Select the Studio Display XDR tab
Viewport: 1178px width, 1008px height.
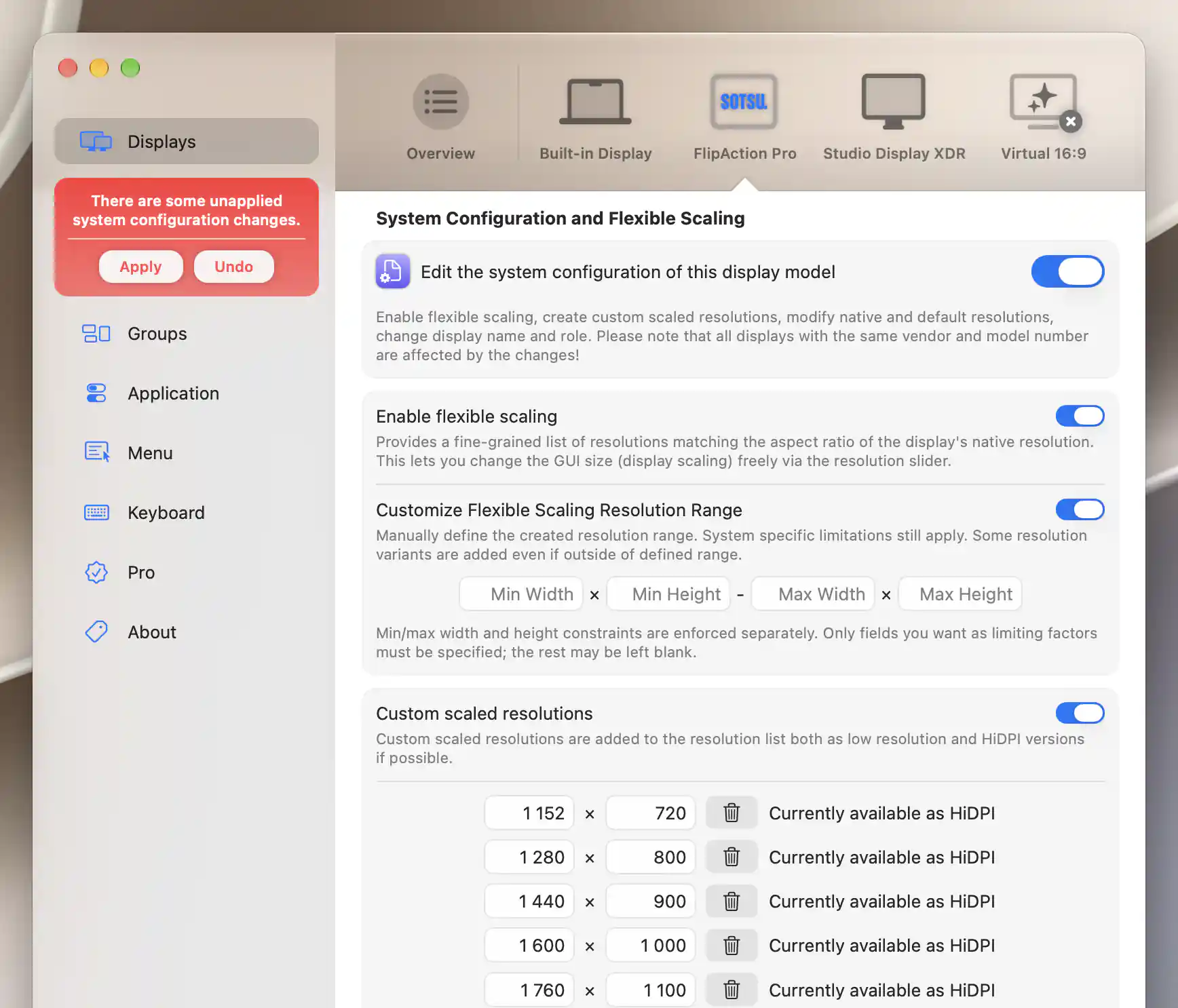click(894, 117)
